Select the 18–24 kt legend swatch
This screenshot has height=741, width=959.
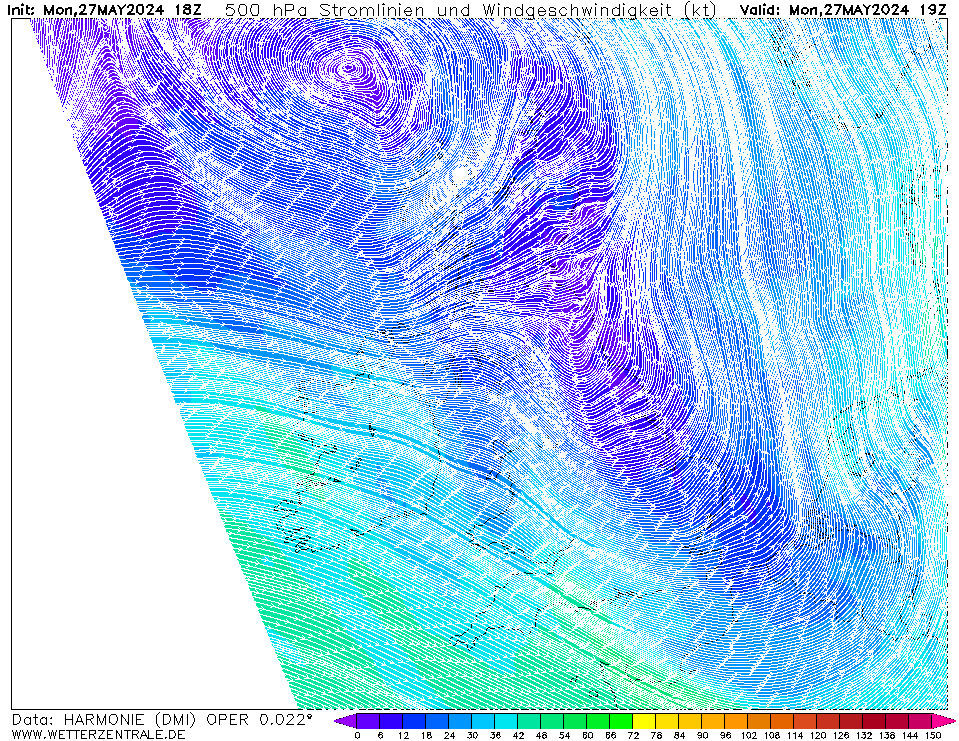pyautogui.click(x=437, y=721)
